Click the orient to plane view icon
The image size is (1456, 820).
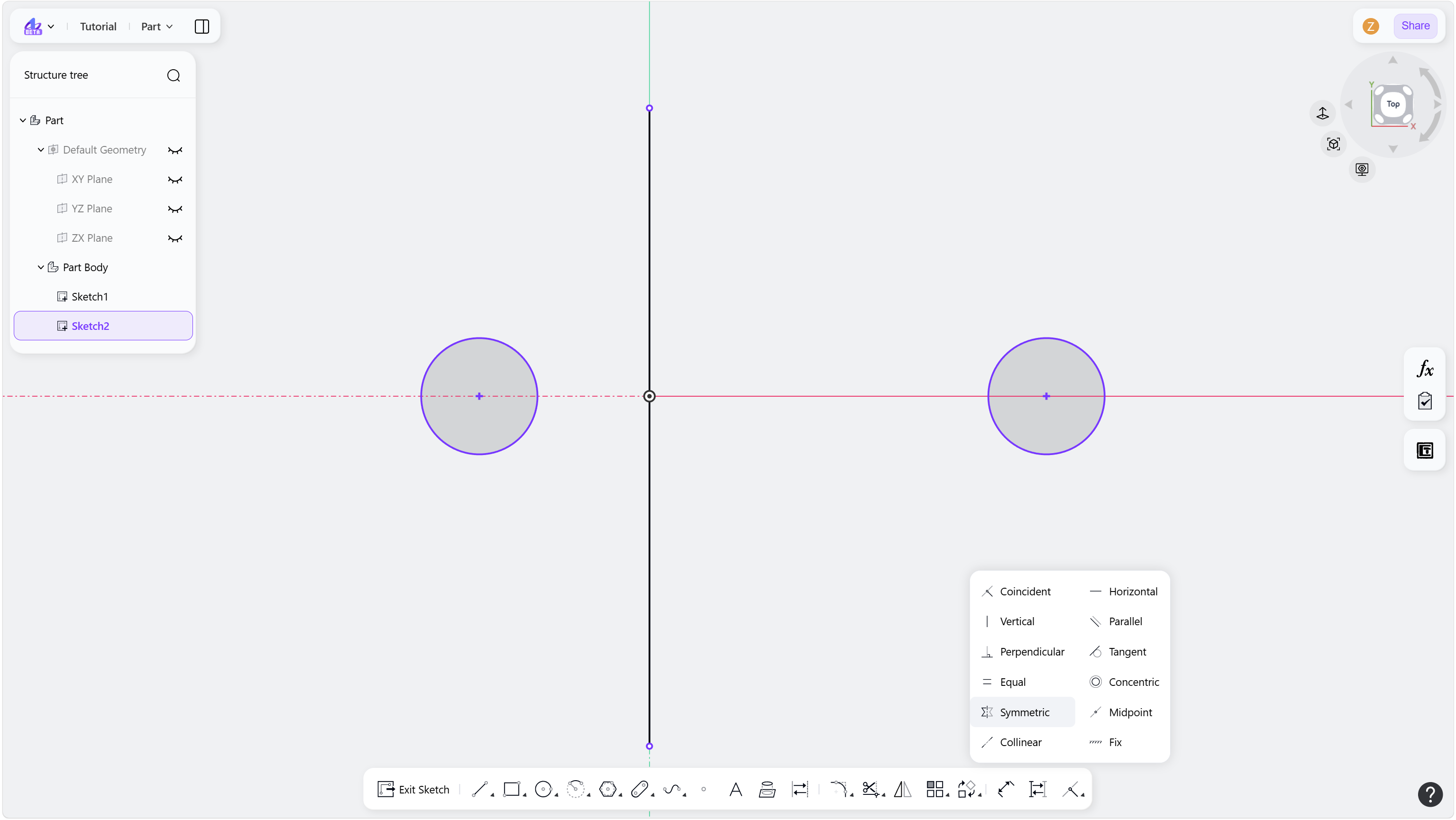tap(1323, 113)
